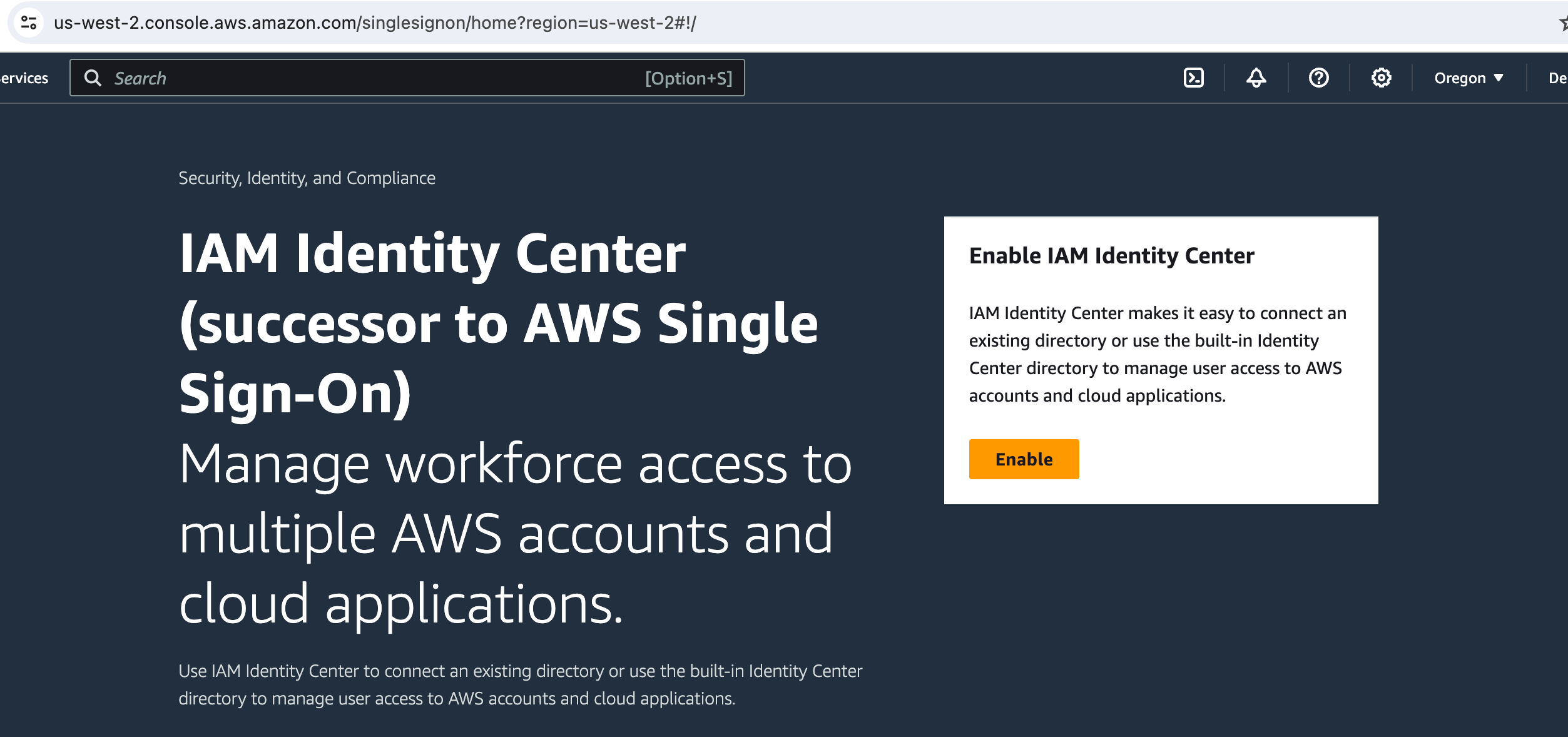Image resolution: width=1568 pixels, height=737 pixels.
Task: Open the Services menu
Action: [x=24, y=78]
